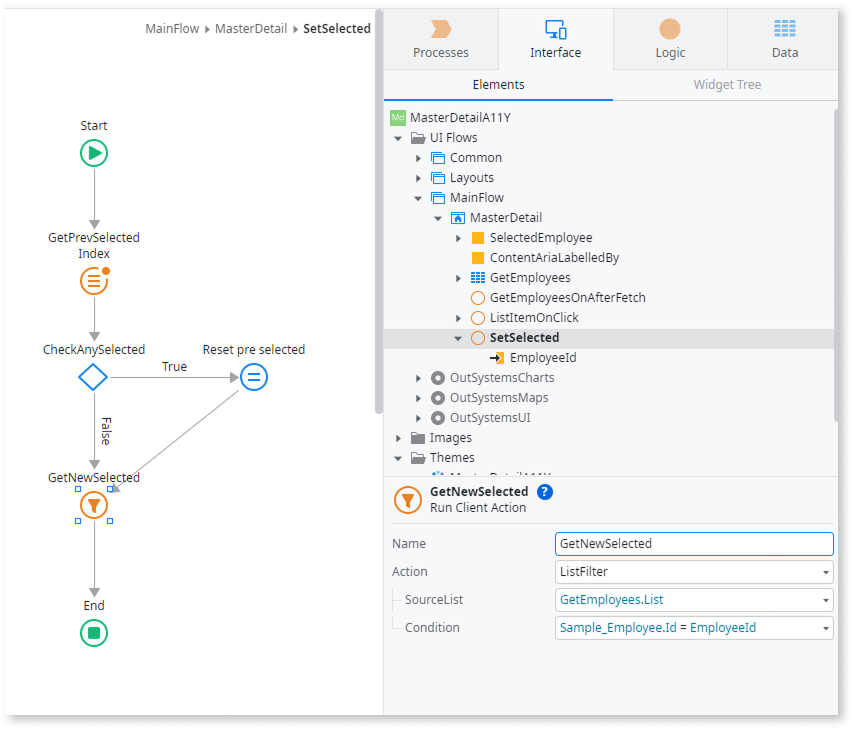Click the GetEmployees aggregate grid icon
Screen dimensions: 853x730
pos(478,278)
